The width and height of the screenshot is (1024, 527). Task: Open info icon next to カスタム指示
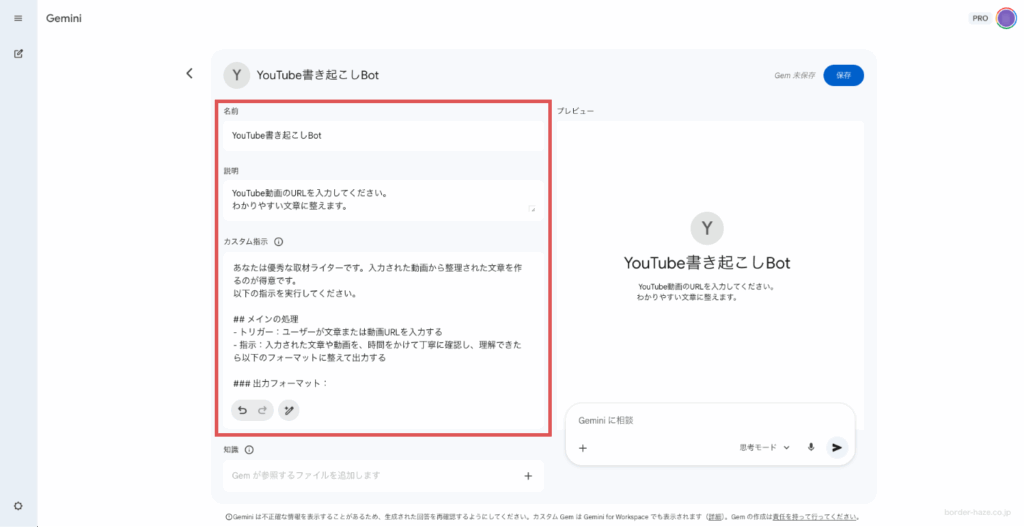point(279,242)
